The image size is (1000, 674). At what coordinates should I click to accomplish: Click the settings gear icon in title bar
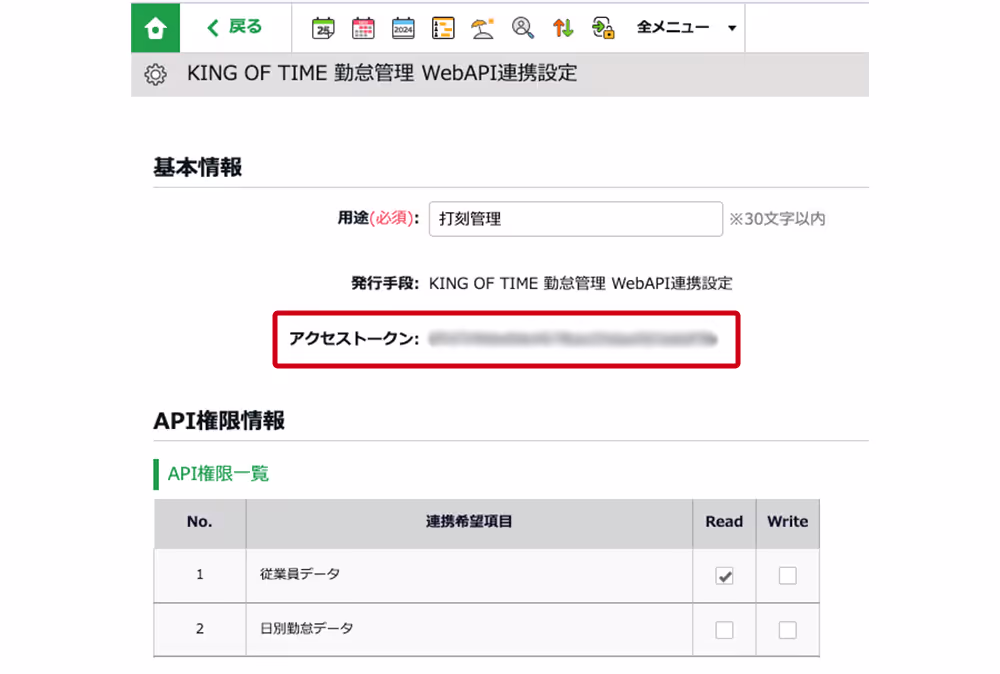(155, 75)
